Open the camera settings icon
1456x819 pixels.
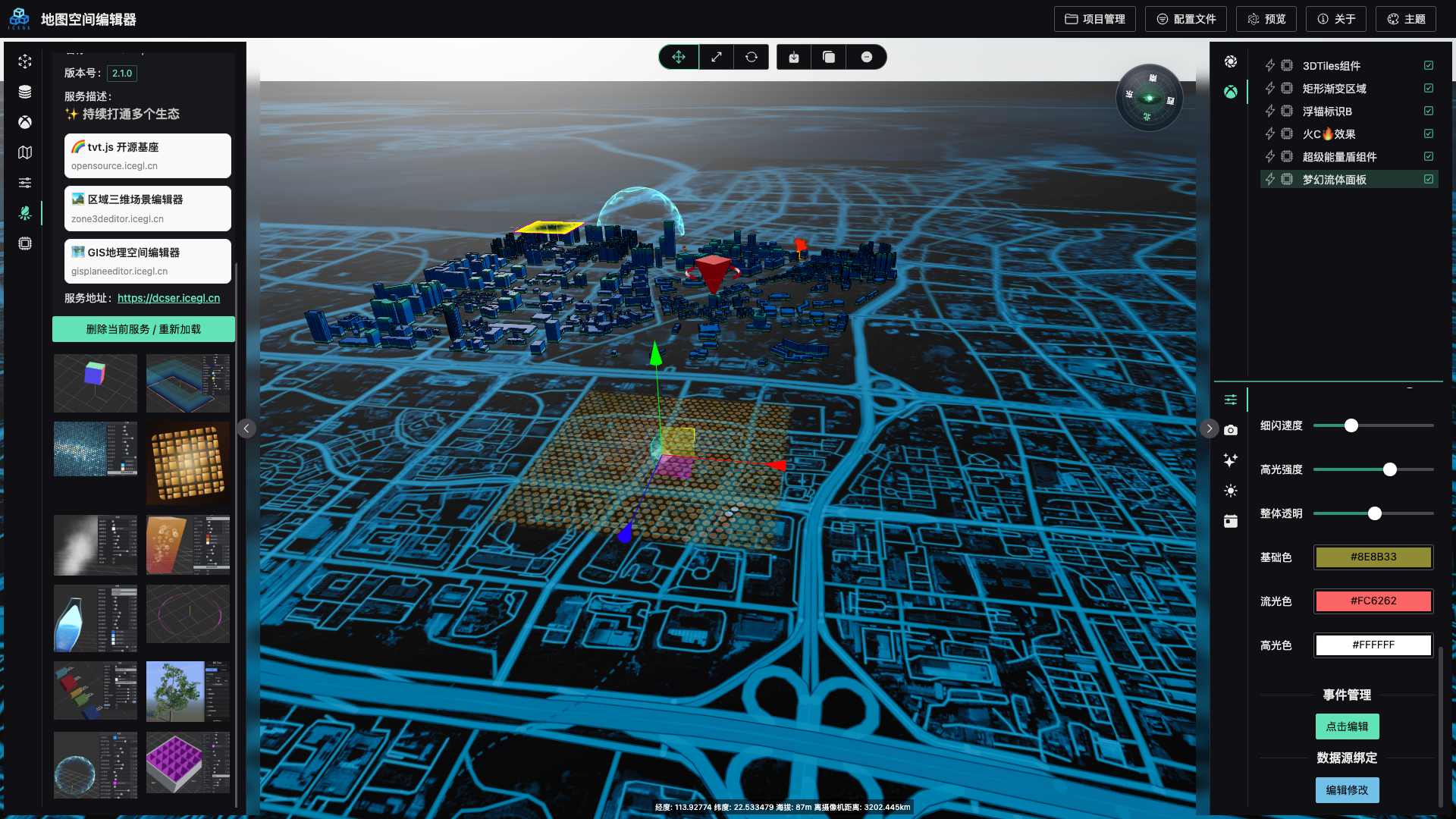(1230, 430)
